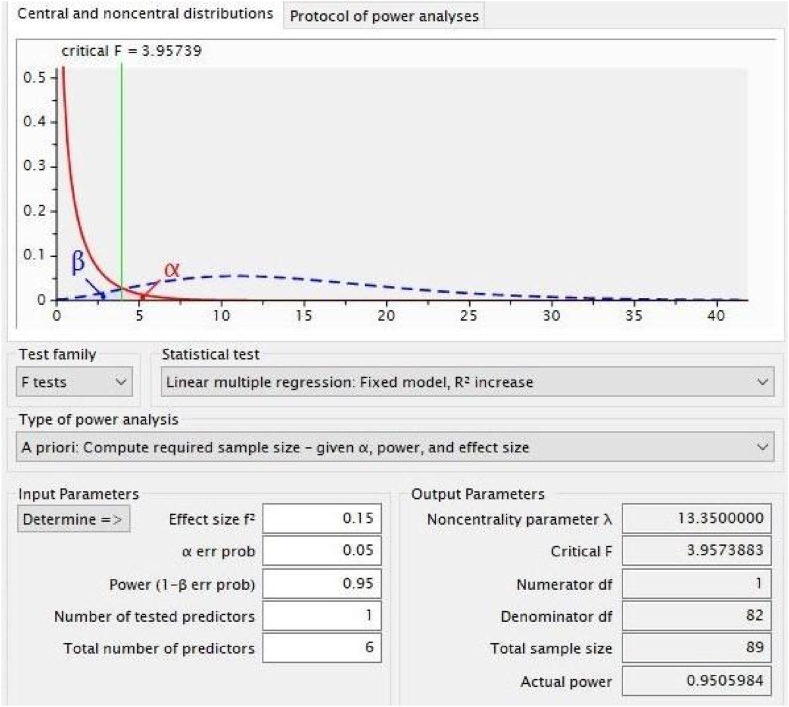This screenshot has height=707, width=789.
Task: Select the α err prob input field
Action: 322,551
